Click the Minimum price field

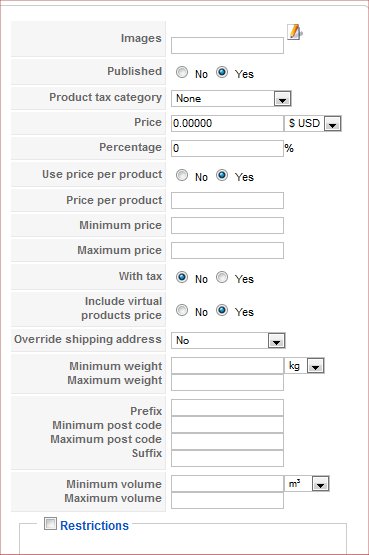point(227,225)
